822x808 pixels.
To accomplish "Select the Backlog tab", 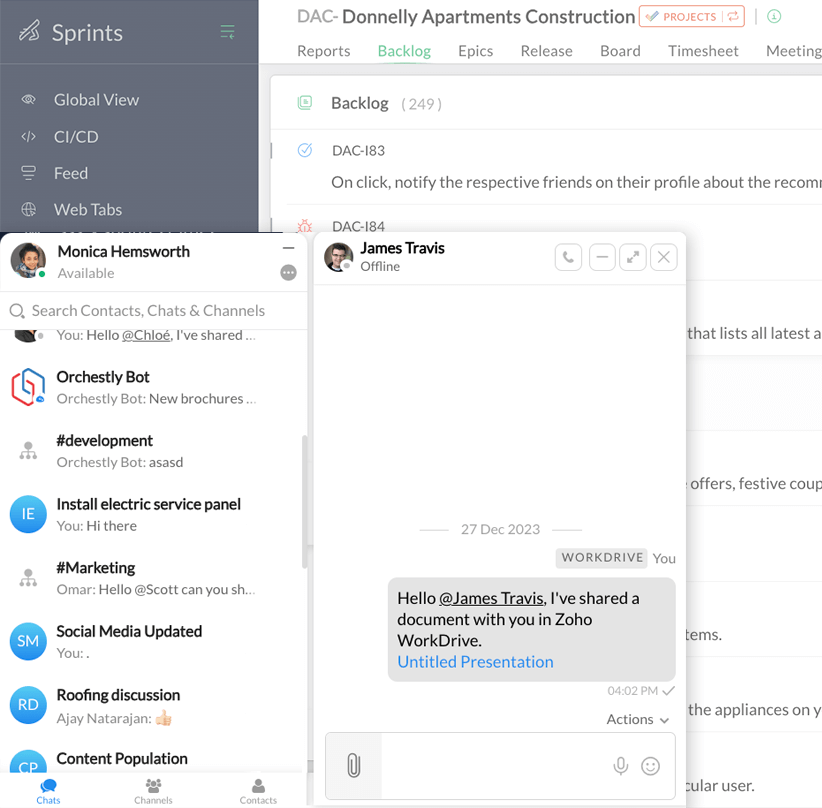I will [404, 51].
